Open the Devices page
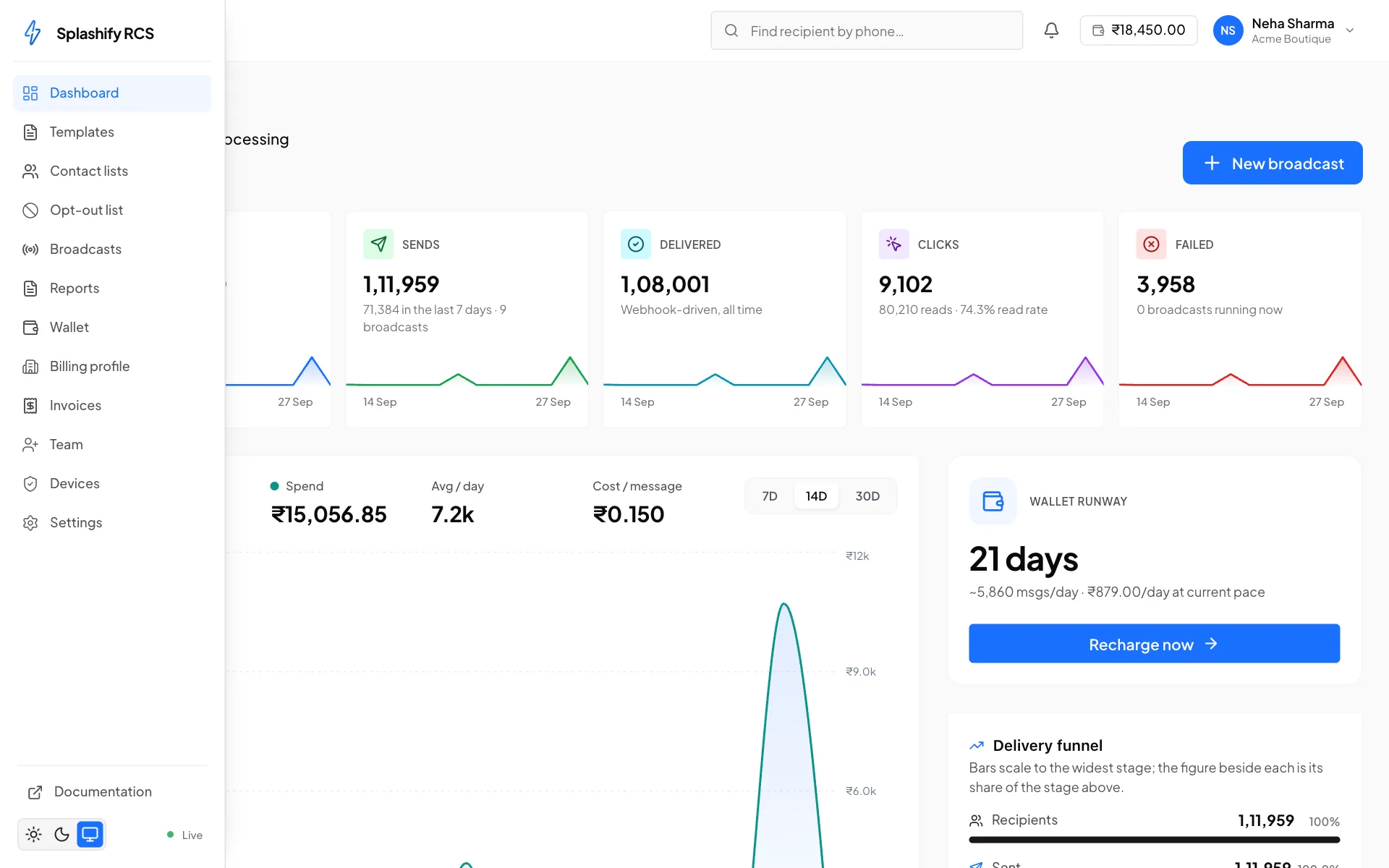The image size is (1389, 868). click(112, 484)
